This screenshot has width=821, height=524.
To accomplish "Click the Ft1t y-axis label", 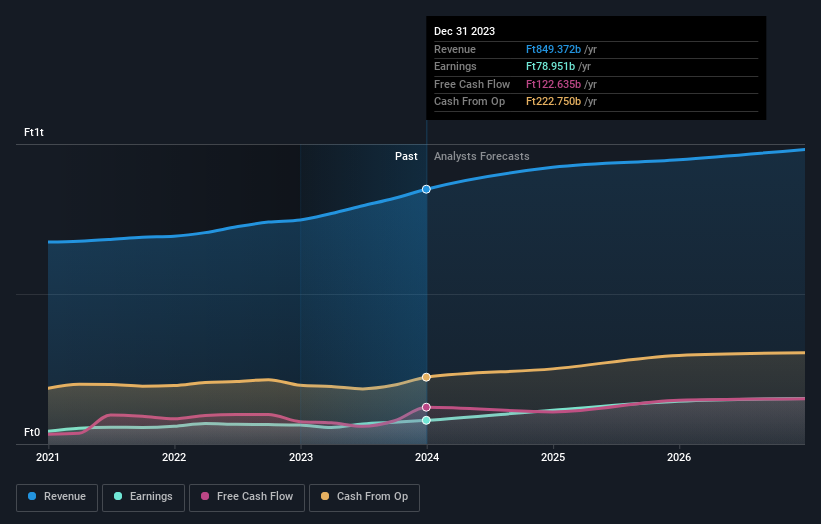I will tap(34, 132).
